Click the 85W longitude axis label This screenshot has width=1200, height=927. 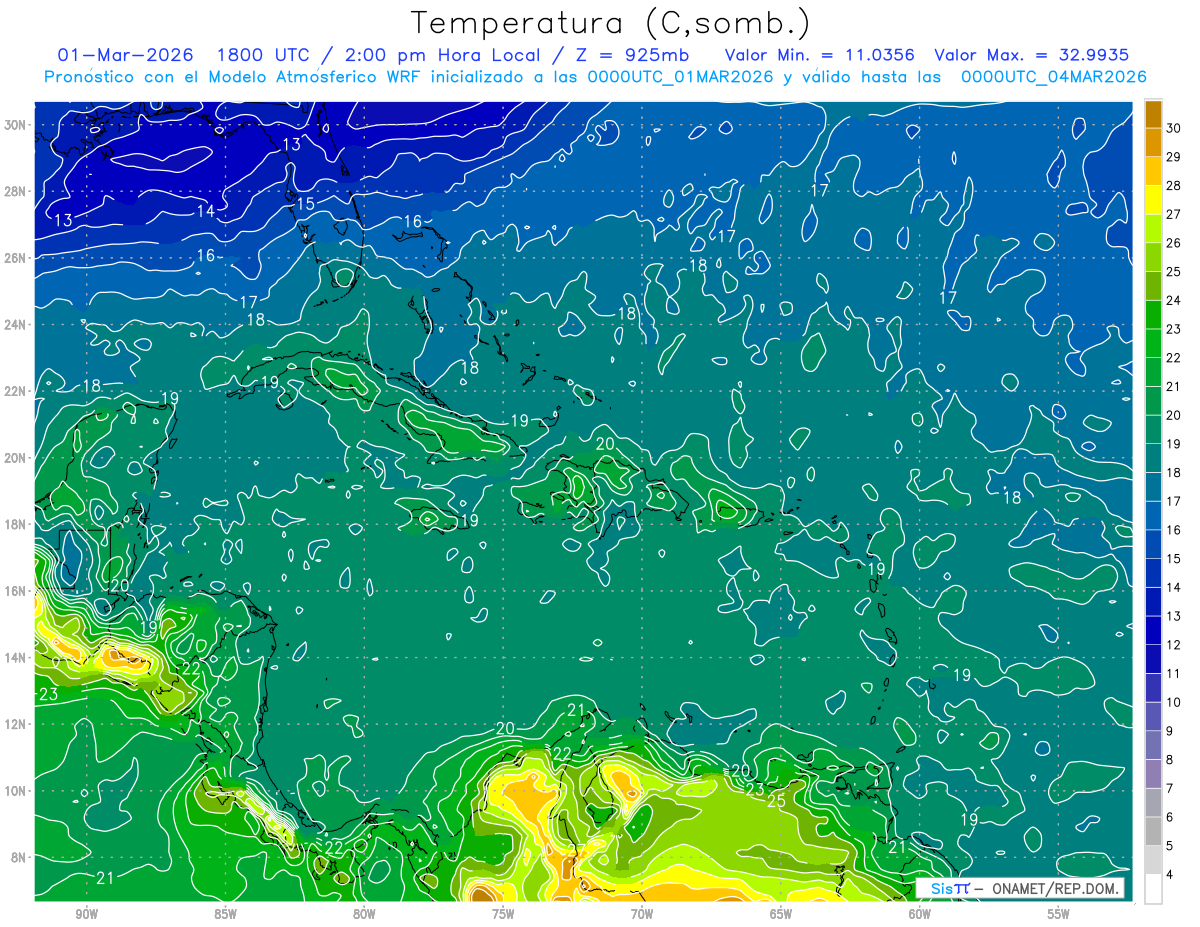pos(225,914)
